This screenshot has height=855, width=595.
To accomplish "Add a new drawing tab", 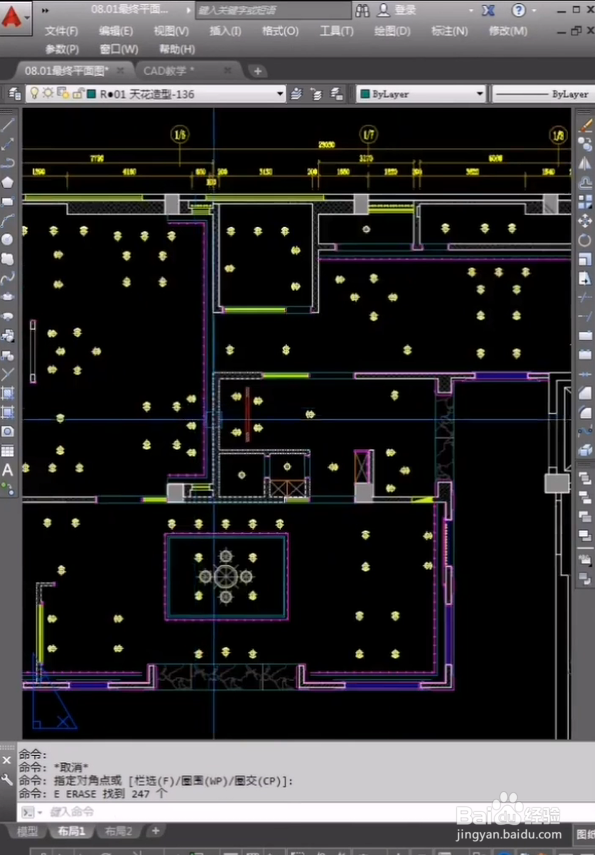I will click(x=257, y=71).
